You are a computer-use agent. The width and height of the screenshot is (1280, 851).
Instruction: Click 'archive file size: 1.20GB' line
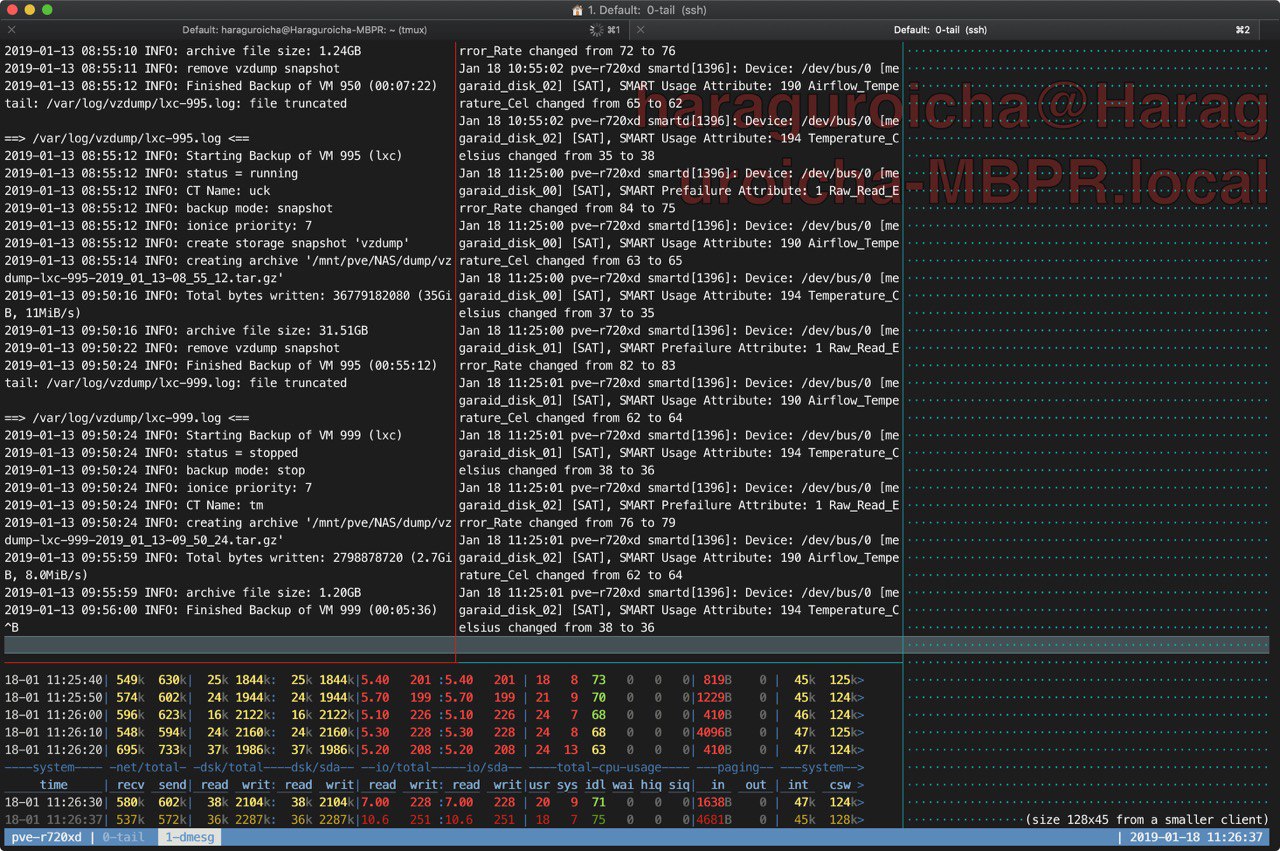[183, 593]
